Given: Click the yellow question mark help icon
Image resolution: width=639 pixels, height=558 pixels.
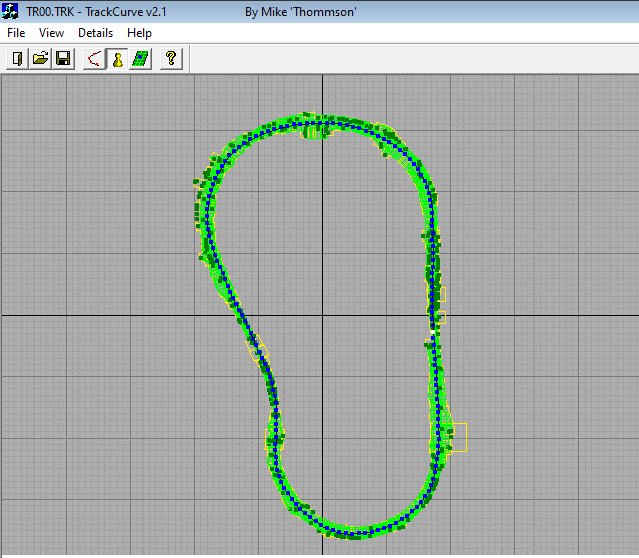Looking at the screenshot, I should click(x=171, y=59).
